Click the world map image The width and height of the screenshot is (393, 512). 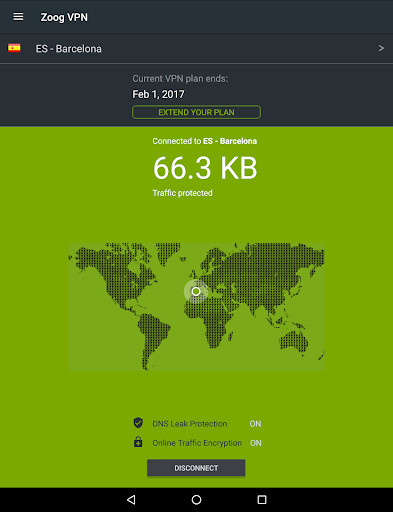point(196,306)
